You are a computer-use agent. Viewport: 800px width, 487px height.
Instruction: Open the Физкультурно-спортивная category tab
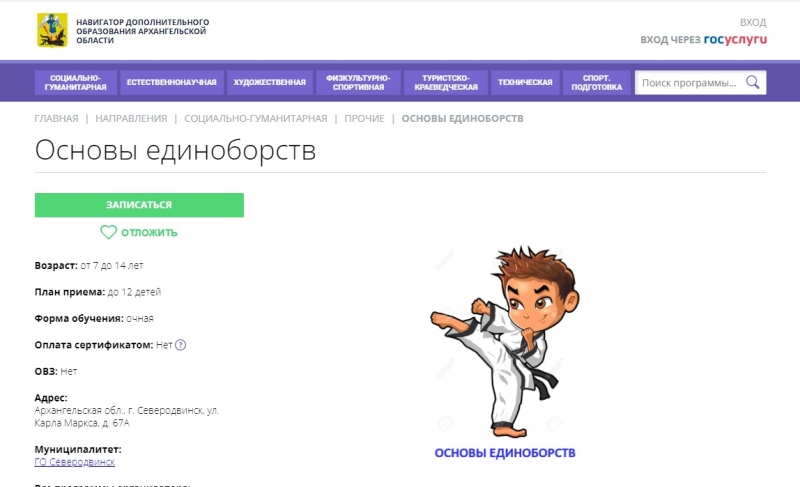[x=358, y=82]
